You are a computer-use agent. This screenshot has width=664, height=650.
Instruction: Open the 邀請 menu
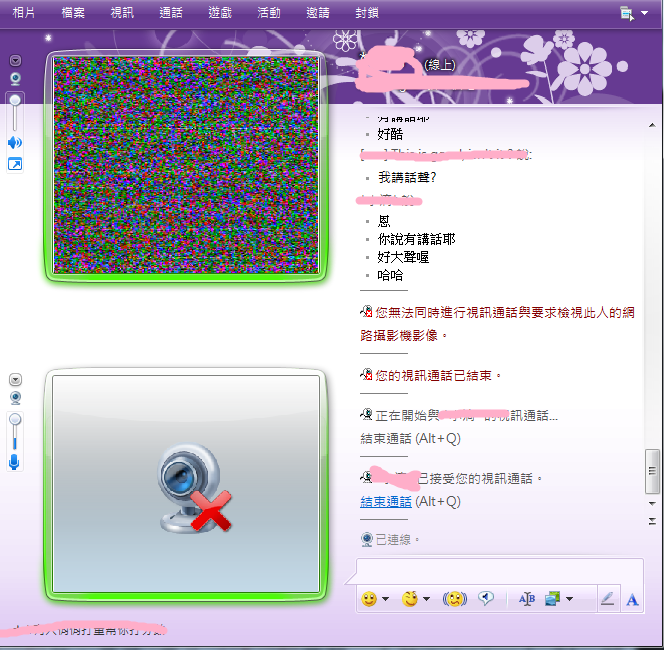[318, 13]
